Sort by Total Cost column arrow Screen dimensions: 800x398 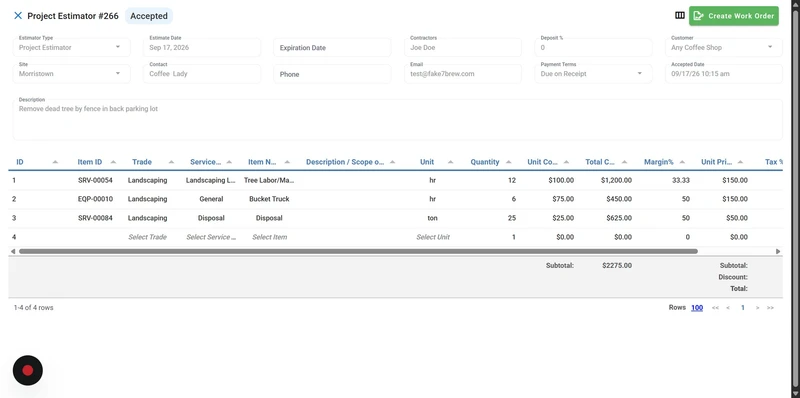click(624, 162)
